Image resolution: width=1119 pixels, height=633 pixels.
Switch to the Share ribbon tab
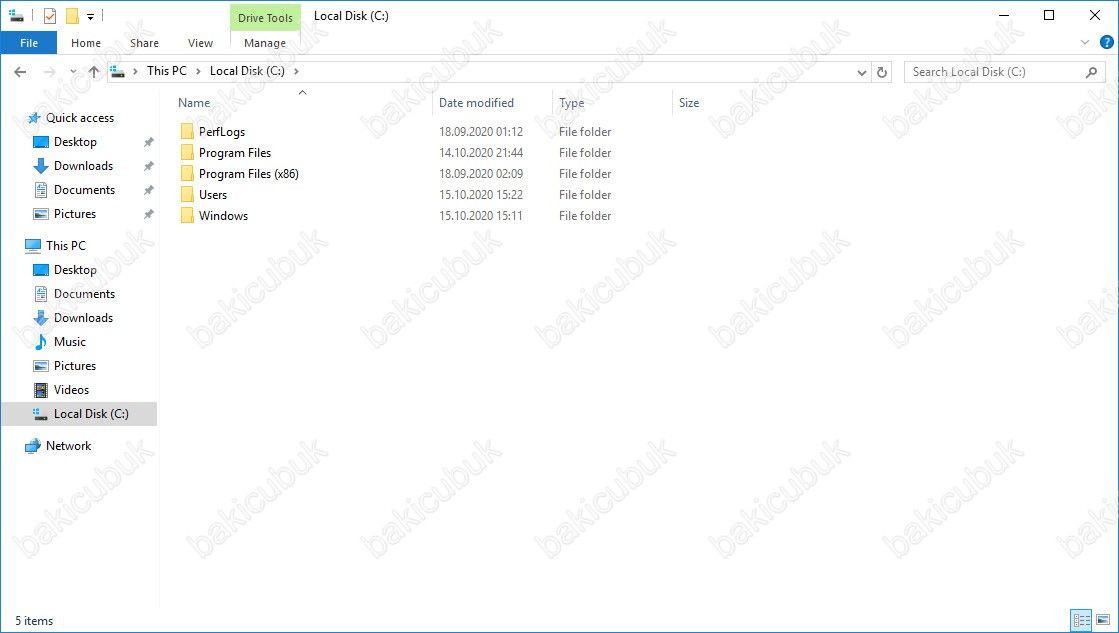tap(144, 43)
